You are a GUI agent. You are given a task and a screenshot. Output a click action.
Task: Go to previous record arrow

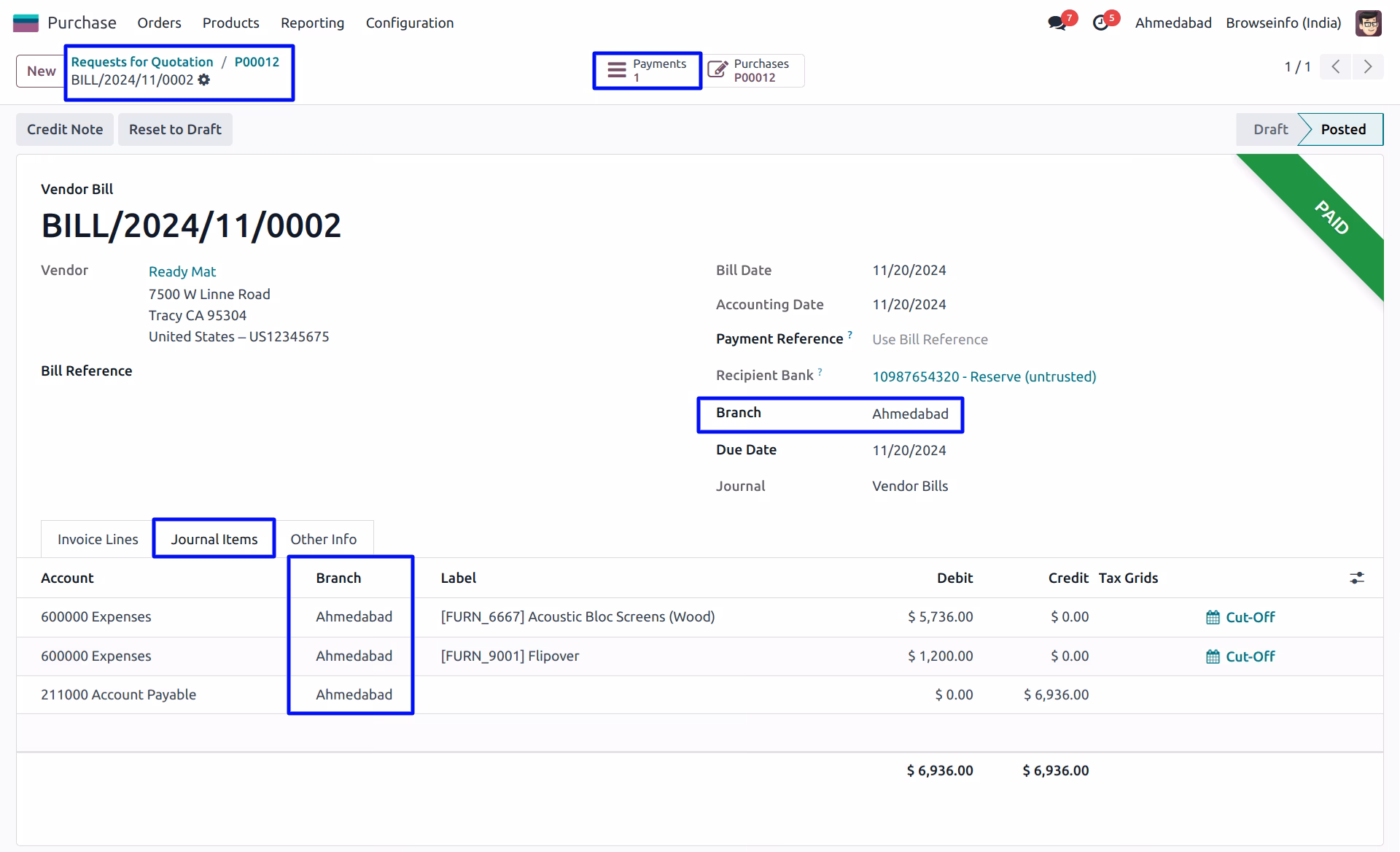click(x=1336, y=67)
